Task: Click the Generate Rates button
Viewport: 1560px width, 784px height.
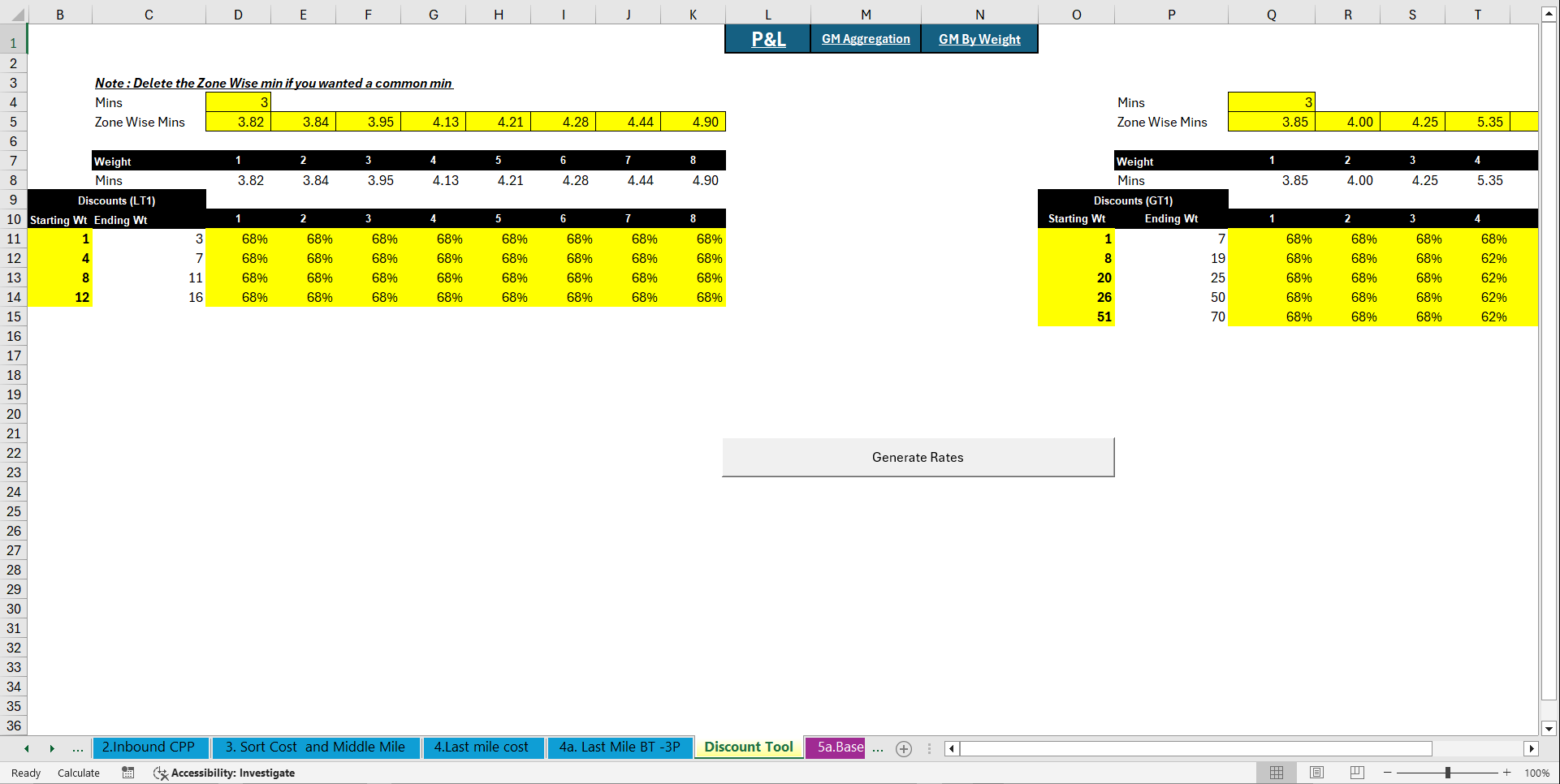Action: point(917,457)
